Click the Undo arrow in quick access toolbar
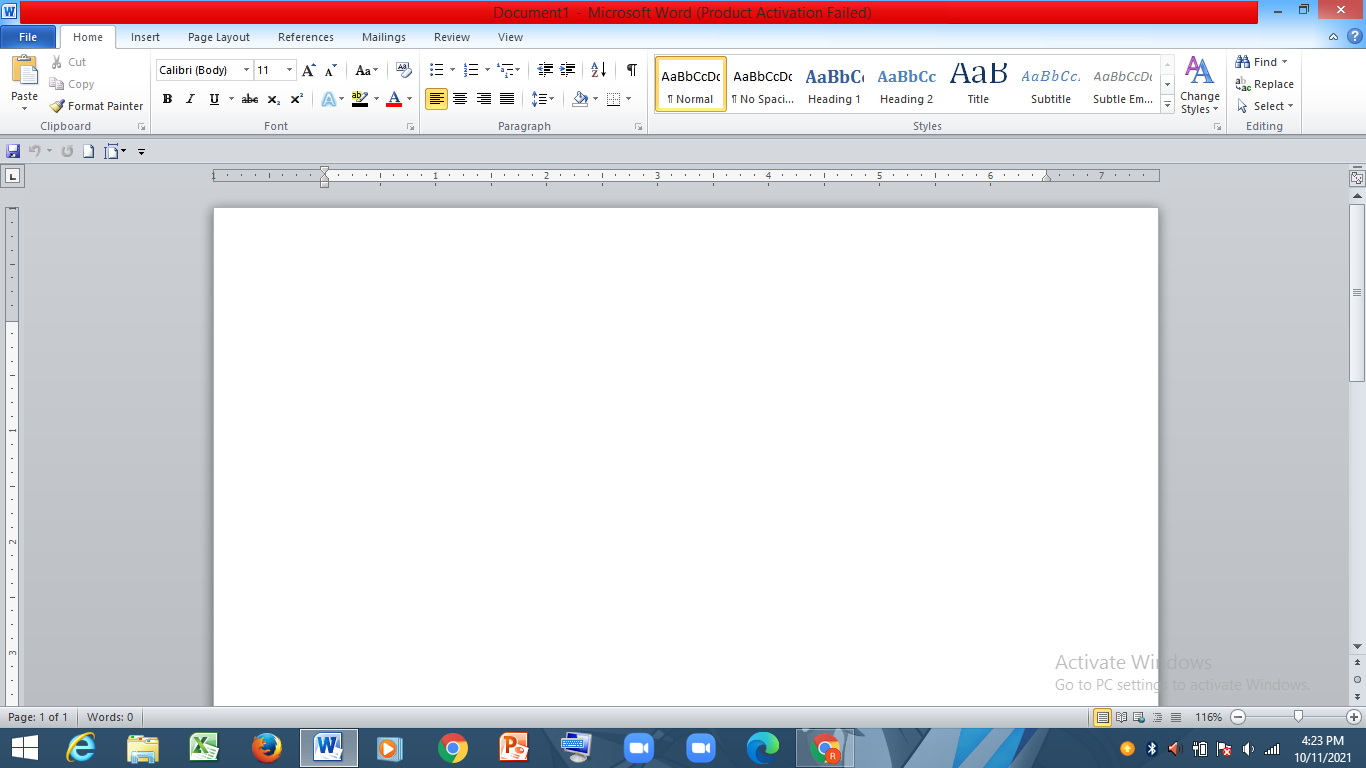The image size is (1366, 768). [x=34, y=151]
